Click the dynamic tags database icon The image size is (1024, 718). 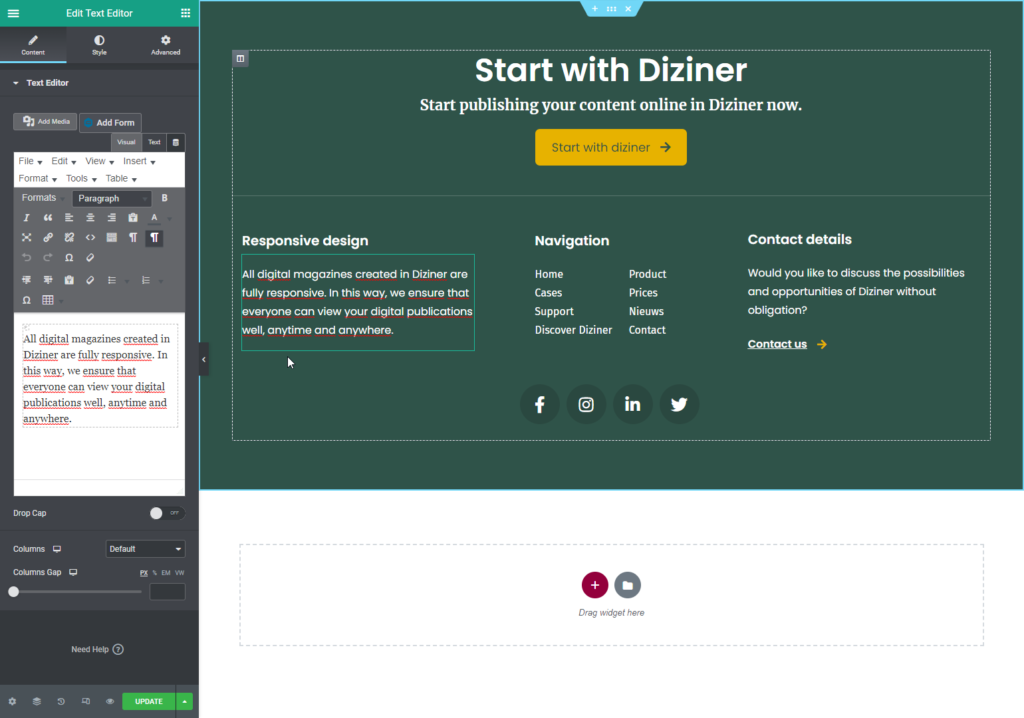(x=176, y=143)
